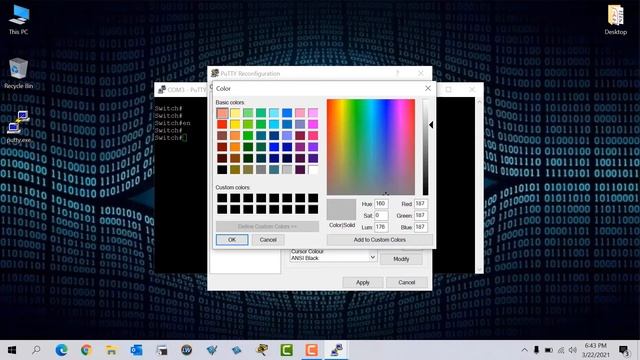Click Apply in PuTTY Reconfiguration
The image size is (640, 360).
pyautogui.click(x=363, y=282)
